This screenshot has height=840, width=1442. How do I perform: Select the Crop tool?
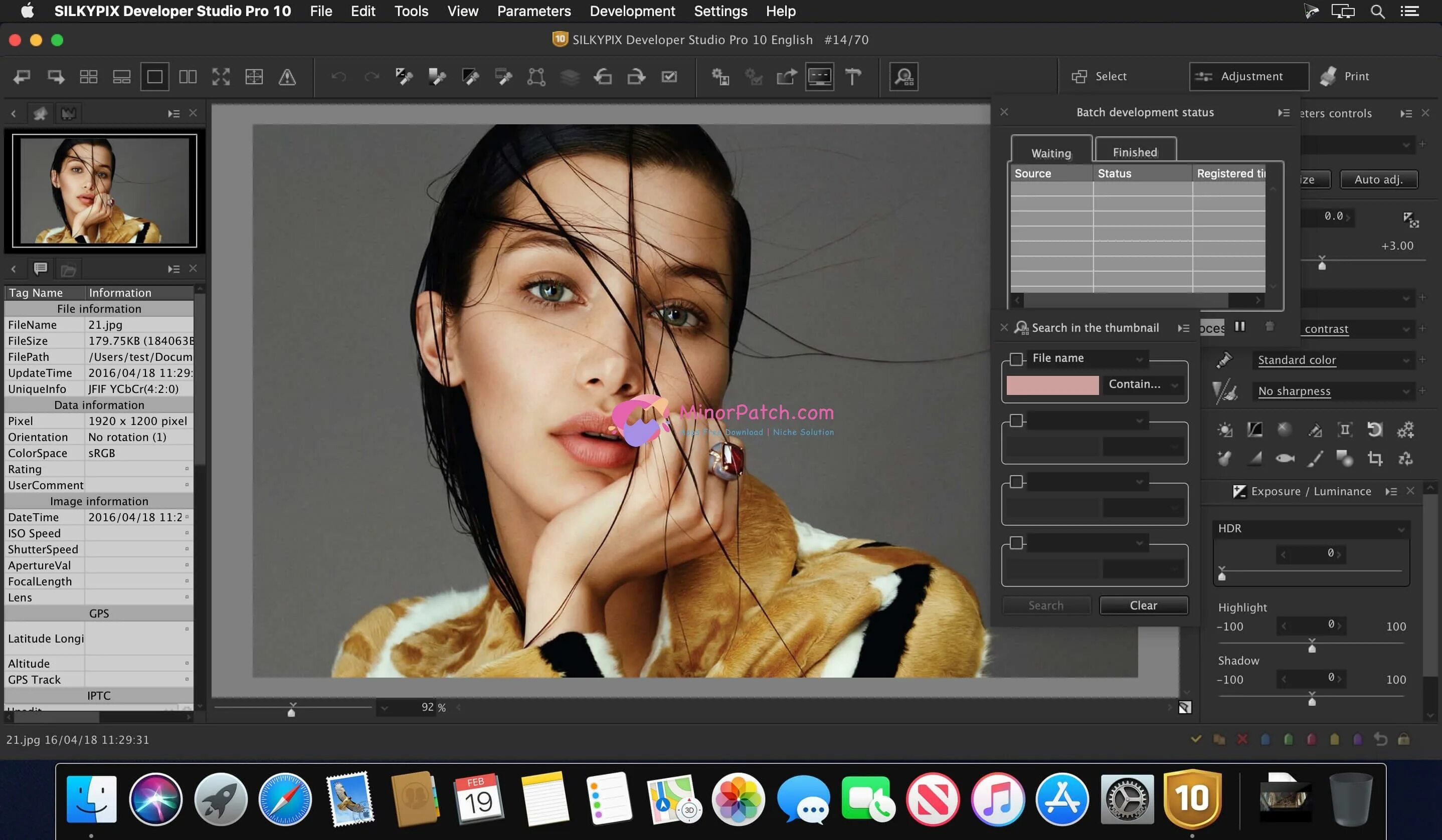tap(1376, 458)
